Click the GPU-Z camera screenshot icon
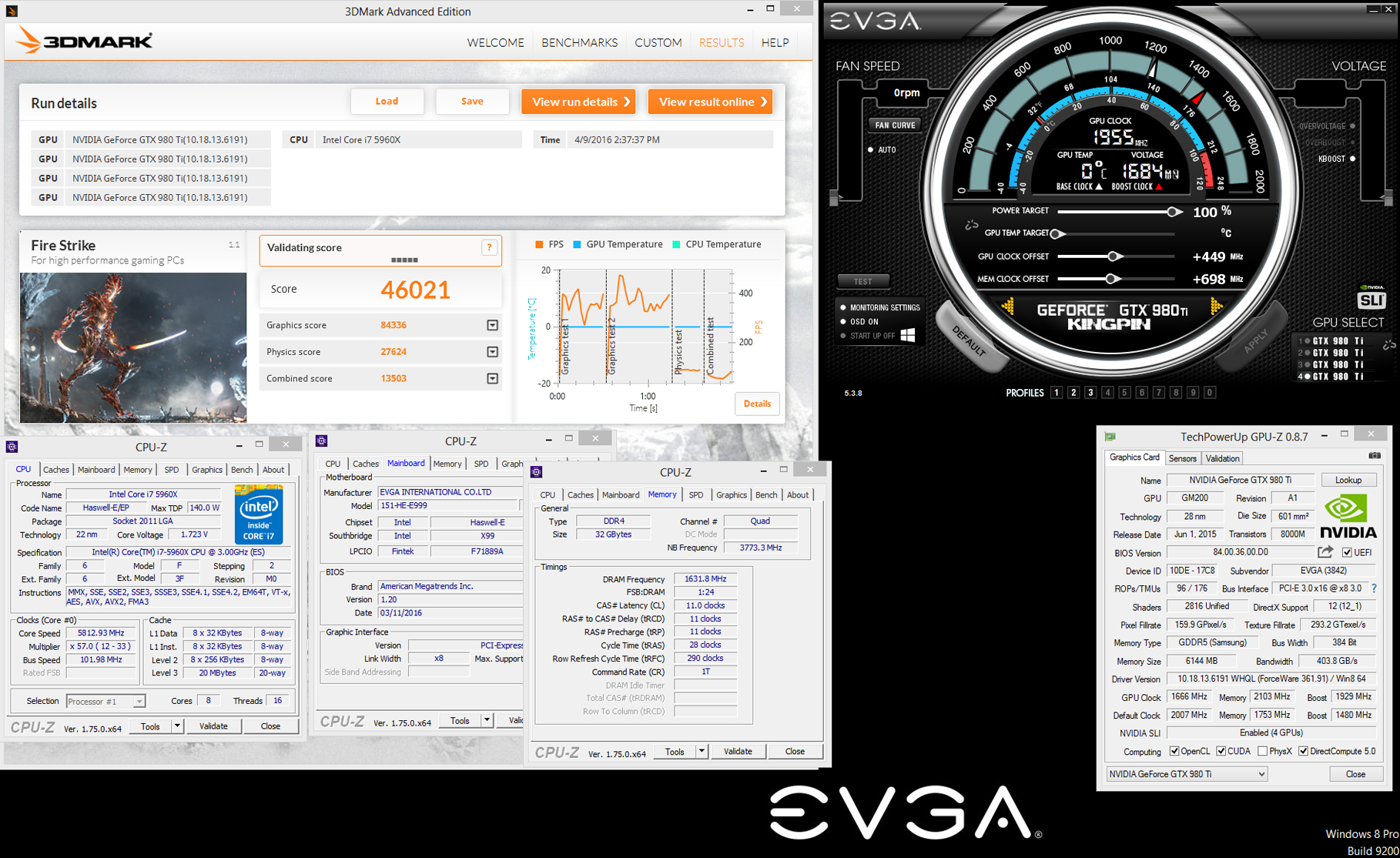Viewport: 1400px width, 858px height. [x=1375, y=456]
